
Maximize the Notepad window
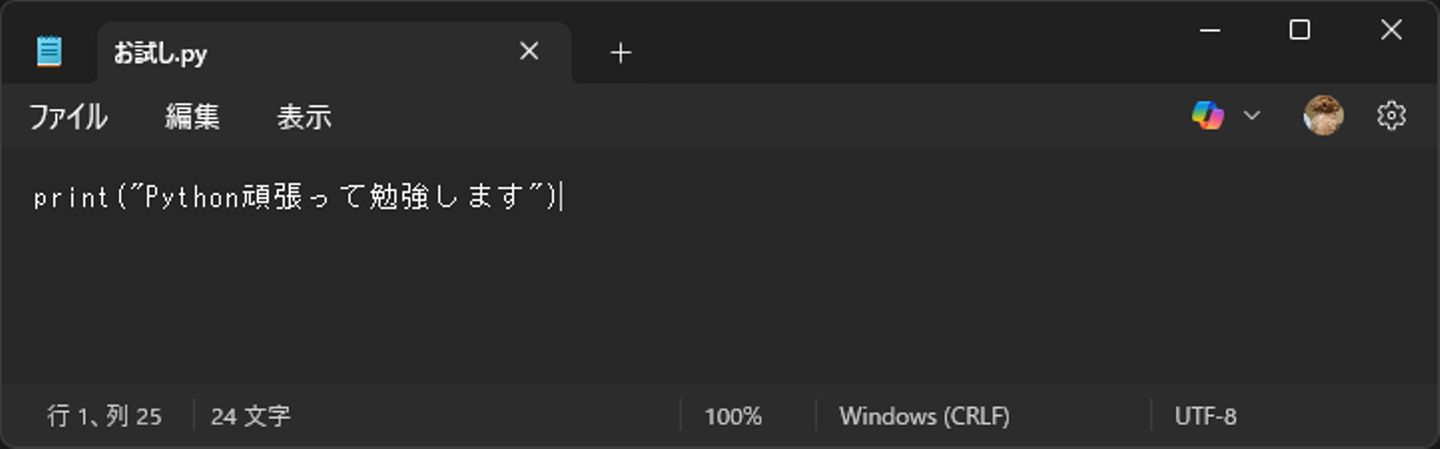[1299, 30]
